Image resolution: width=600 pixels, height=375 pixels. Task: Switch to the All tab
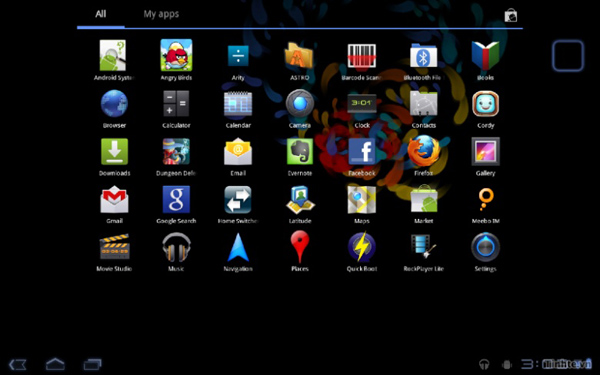tap(101, 14)
